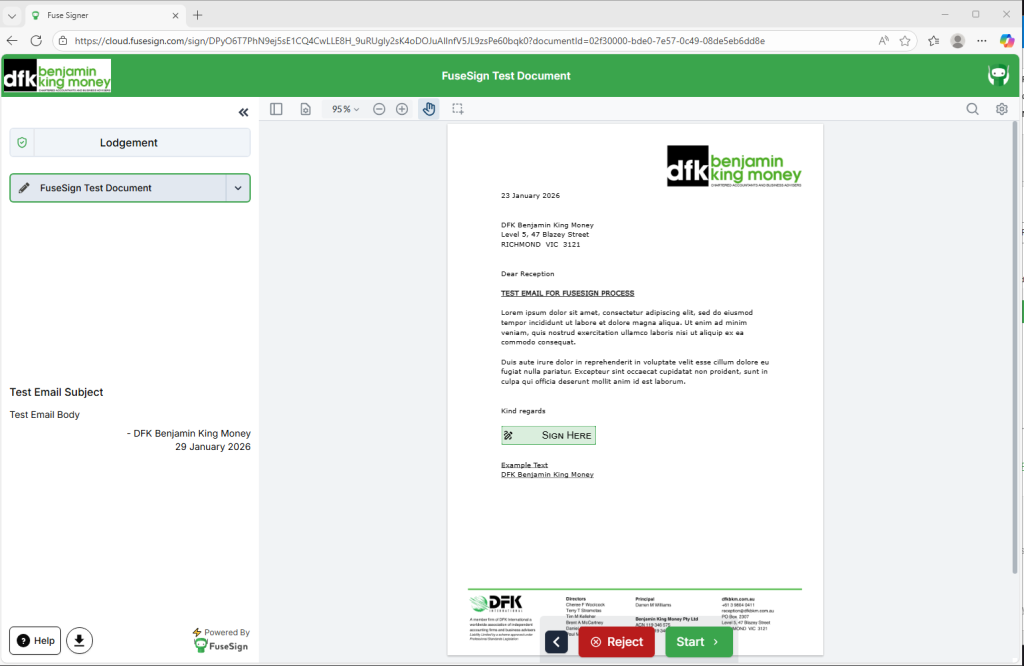Open the 95% zoom level dropdown

pos(345,109)
